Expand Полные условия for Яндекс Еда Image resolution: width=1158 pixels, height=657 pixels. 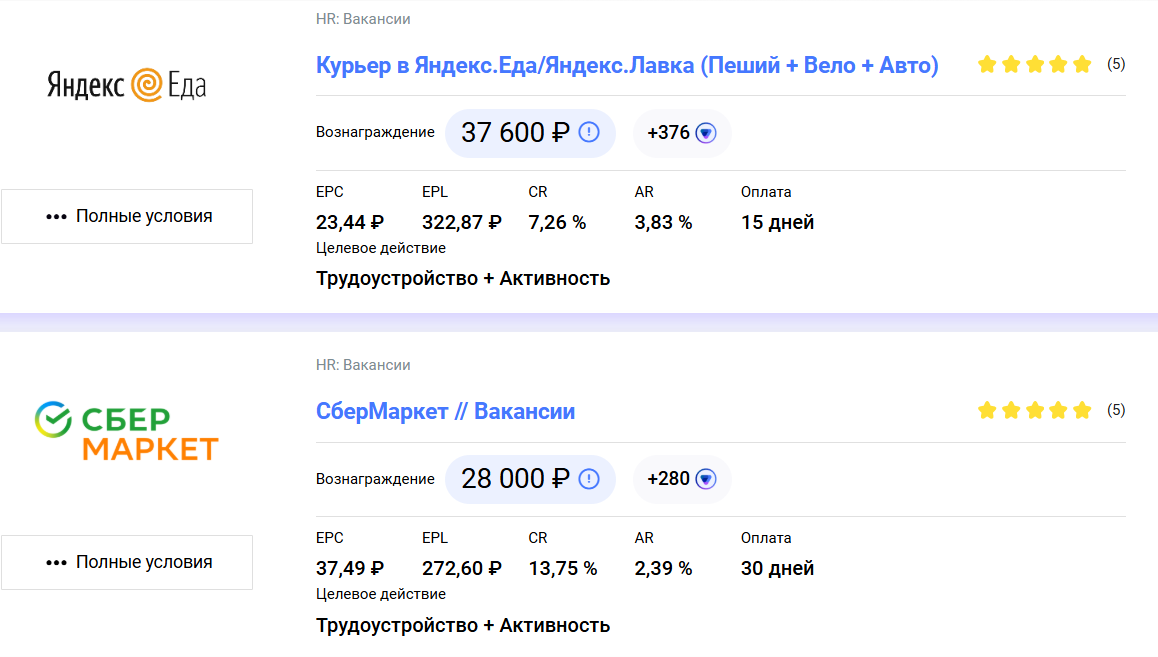pyautogui.click(x=127, y=216)
